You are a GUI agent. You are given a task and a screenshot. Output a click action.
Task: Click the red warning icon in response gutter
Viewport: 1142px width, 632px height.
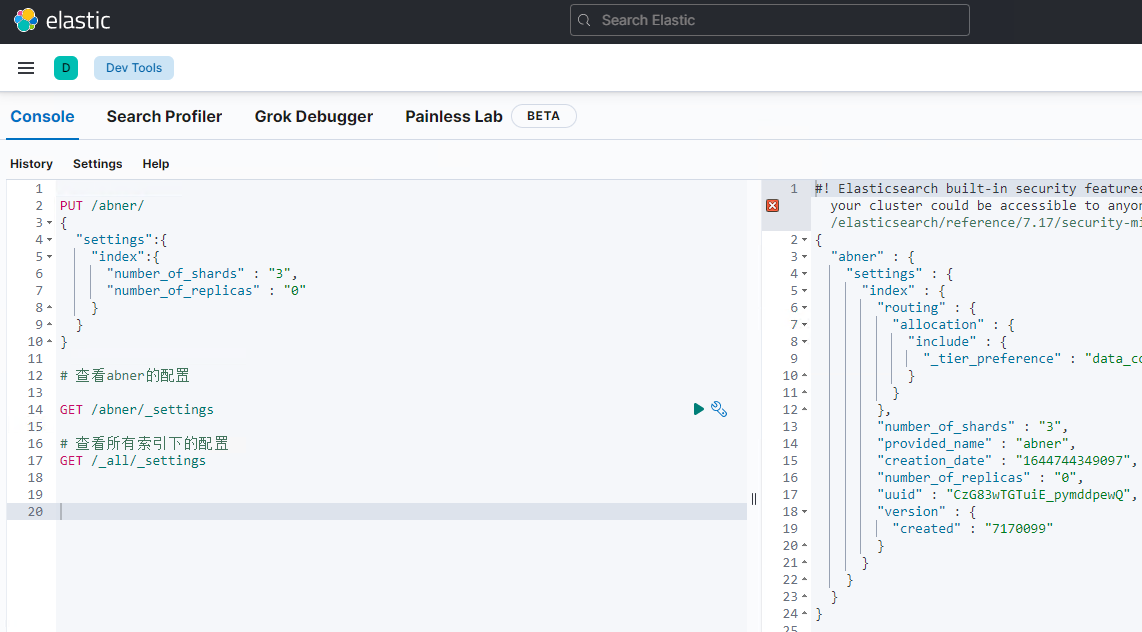pos(773,206)
